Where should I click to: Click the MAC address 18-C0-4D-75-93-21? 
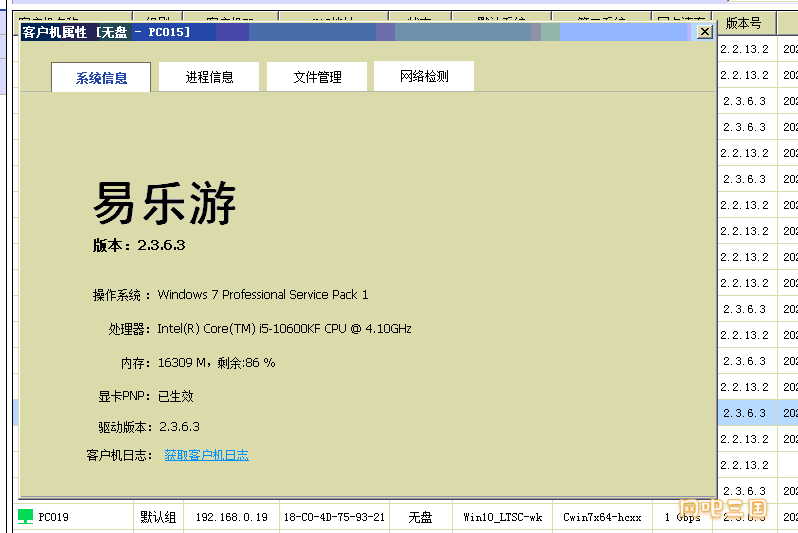pos(334,517)
